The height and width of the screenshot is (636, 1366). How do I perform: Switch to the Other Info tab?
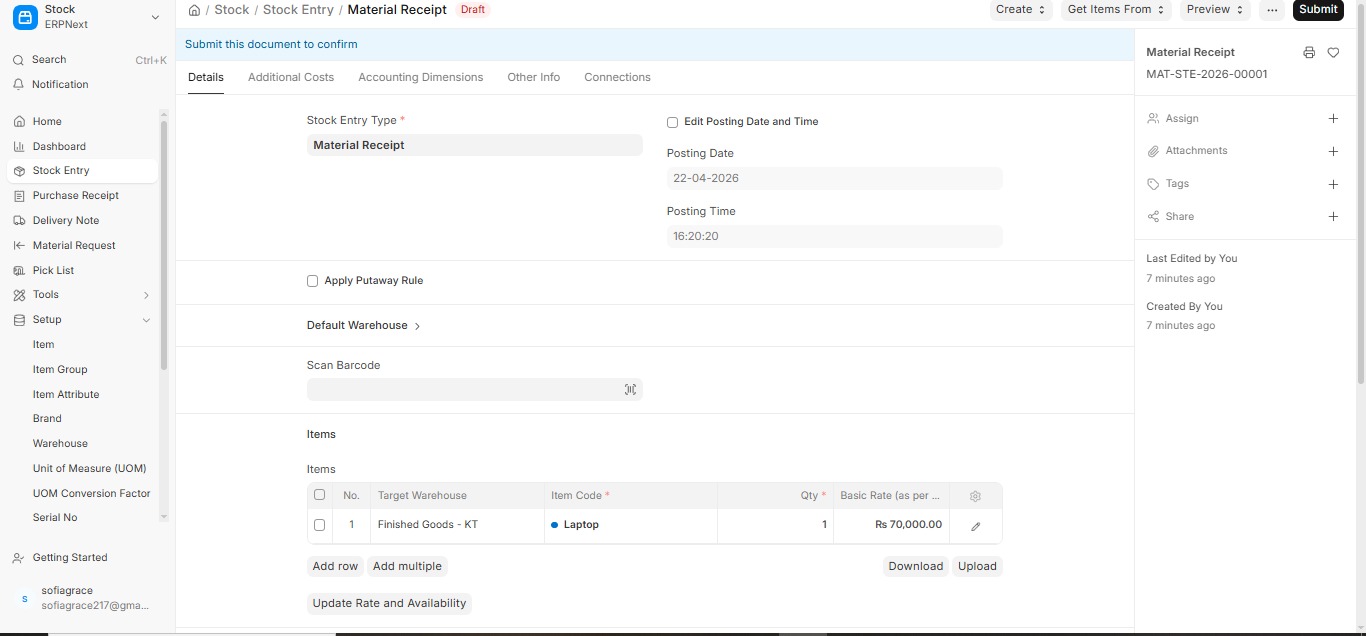533,77
